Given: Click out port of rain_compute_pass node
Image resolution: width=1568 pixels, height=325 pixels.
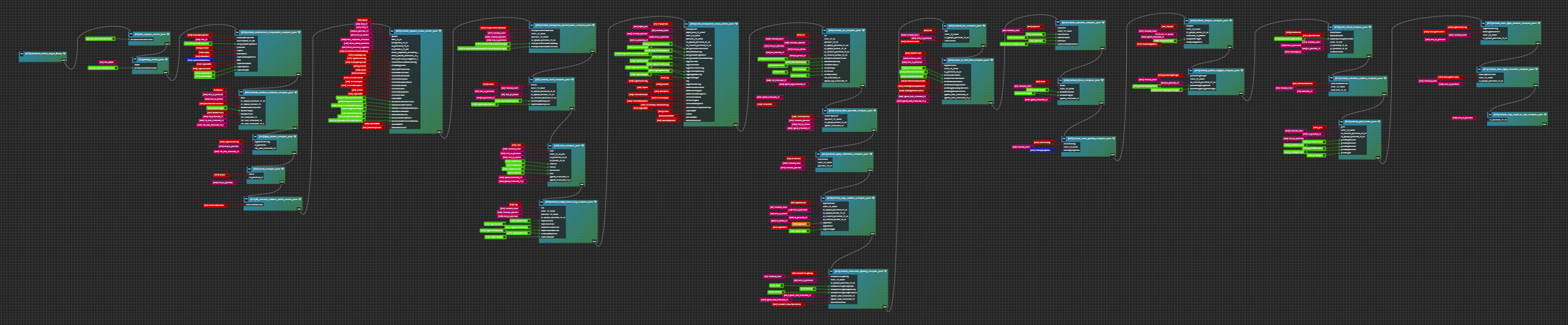Looking at the screenshot, I should pos(582,185).
